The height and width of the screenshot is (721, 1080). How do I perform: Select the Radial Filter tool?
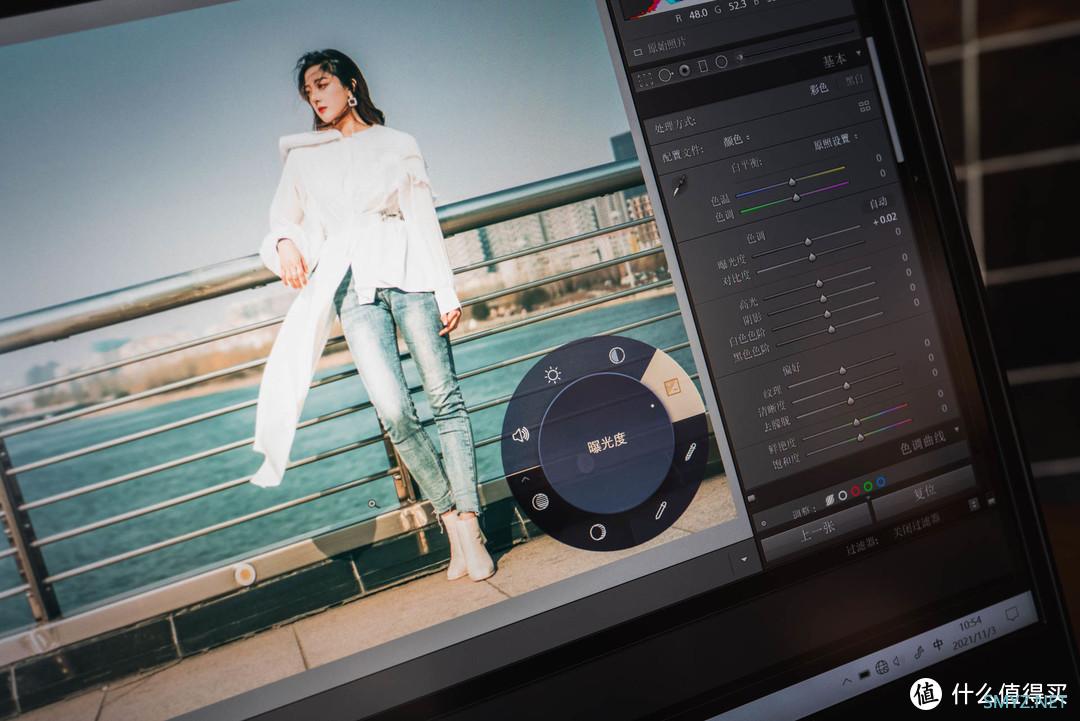coord(721,62)
